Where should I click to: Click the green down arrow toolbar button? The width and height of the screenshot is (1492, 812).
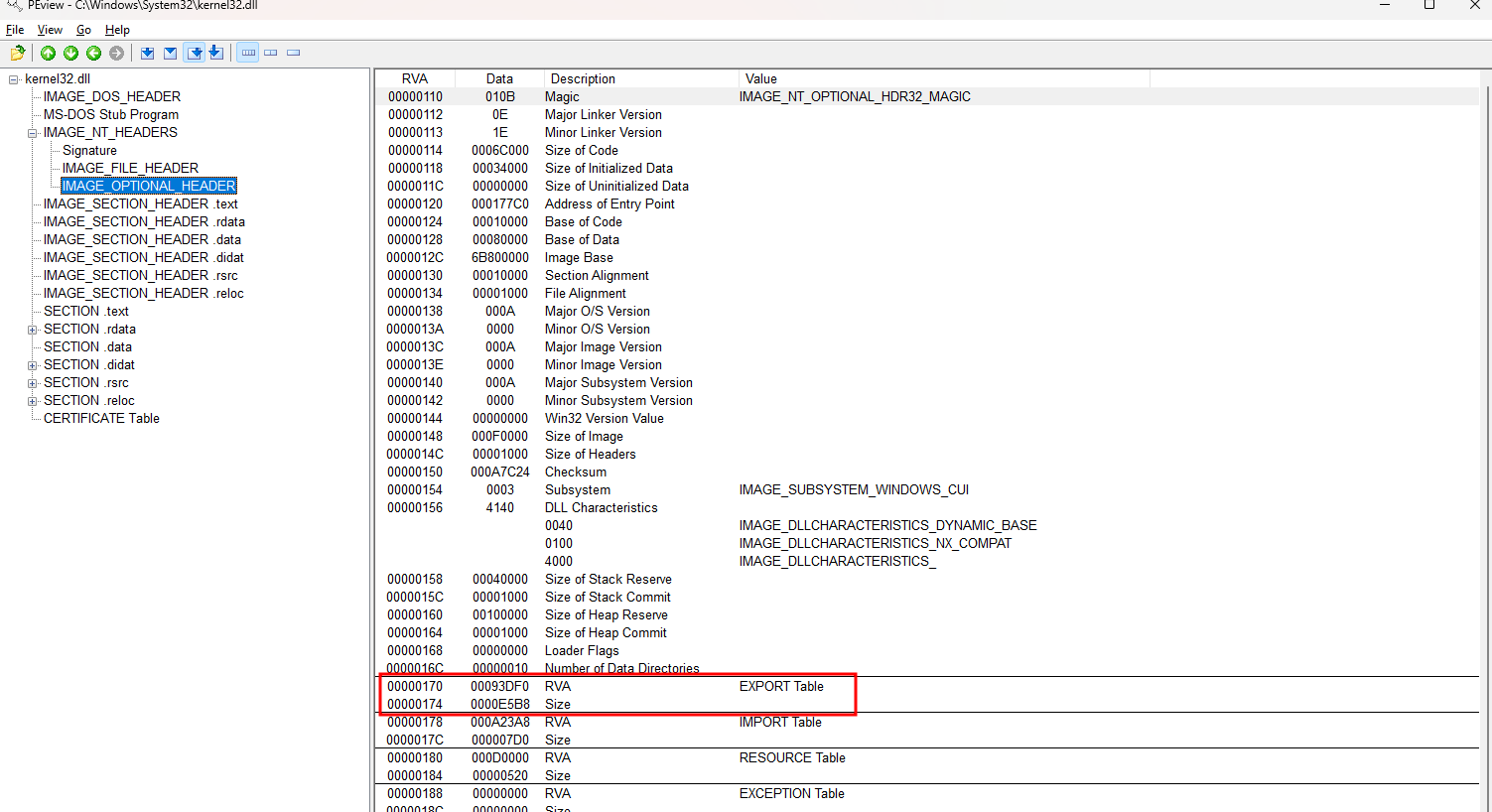[70, 53]
